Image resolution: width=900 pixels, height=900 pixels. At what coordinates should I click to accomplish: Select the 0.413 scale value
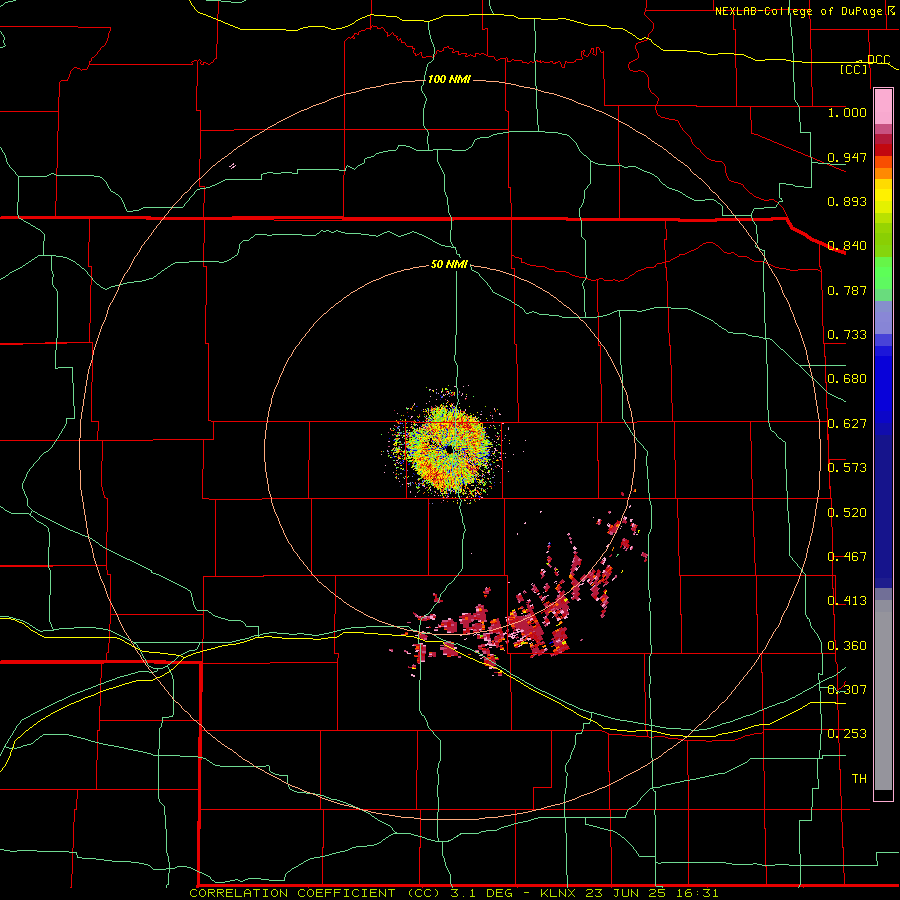pos(847,601)
